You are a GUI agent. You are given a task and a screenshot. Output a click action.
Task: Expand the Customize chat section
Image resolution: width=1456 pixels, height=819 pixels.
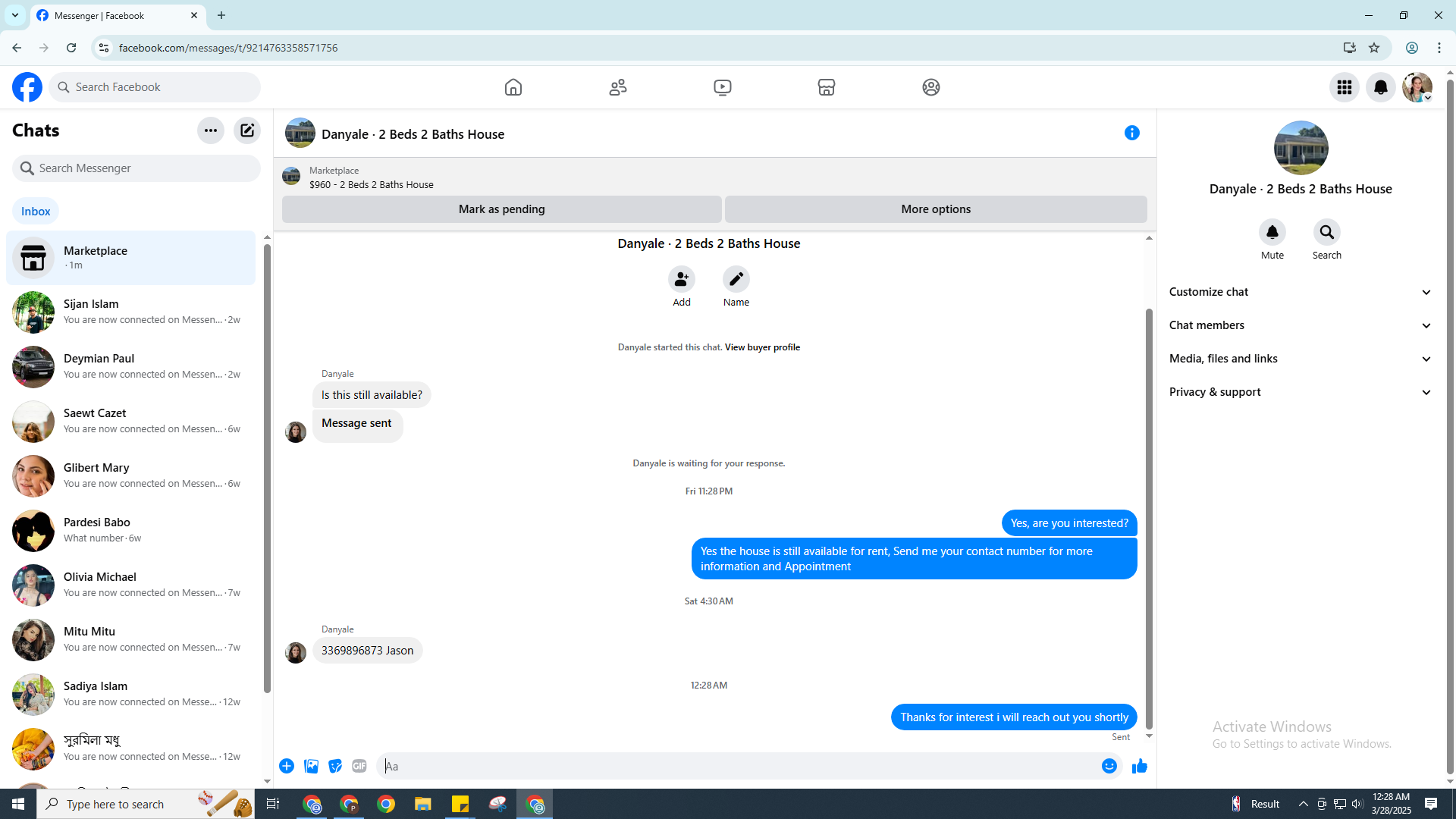click(1301, 292)
